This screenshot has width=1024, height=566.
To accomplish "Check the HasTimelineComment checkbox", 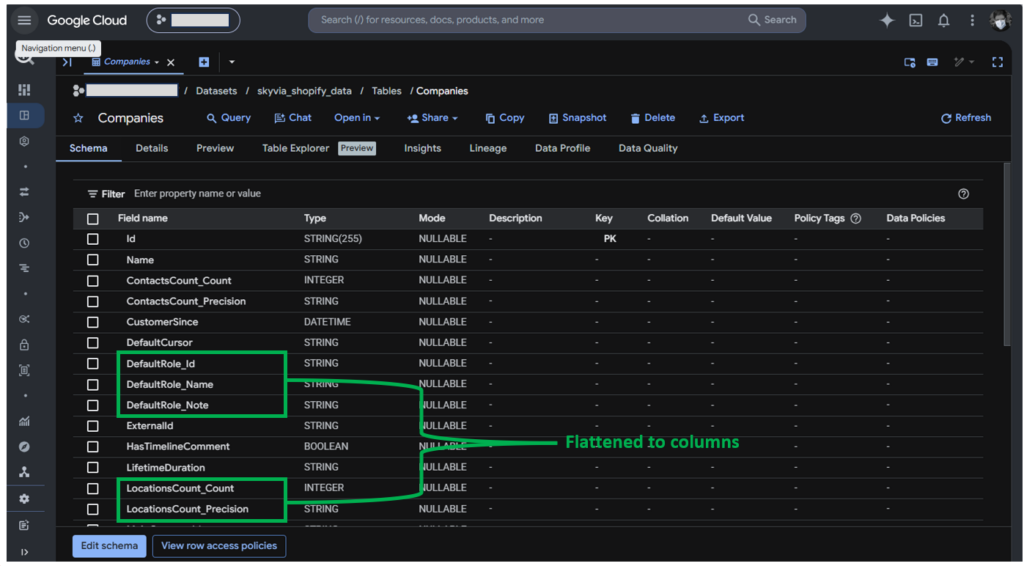I will 93,447.
